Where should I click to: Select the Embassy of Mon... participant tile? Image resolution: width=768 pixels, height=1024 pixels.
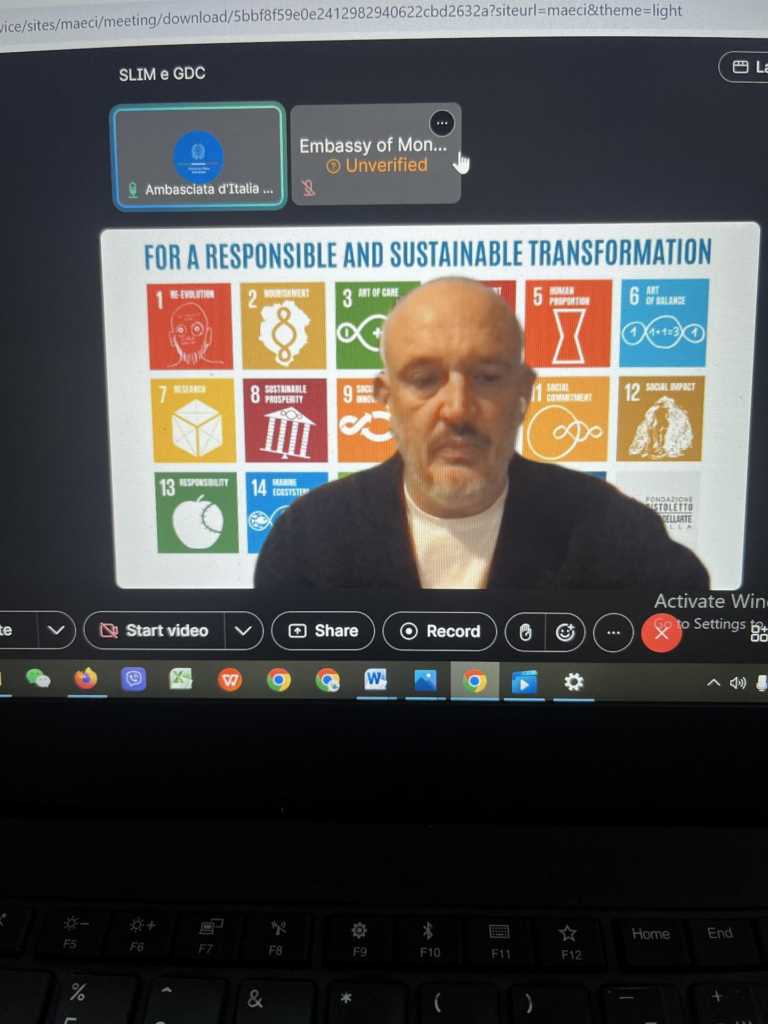point(376,154)
